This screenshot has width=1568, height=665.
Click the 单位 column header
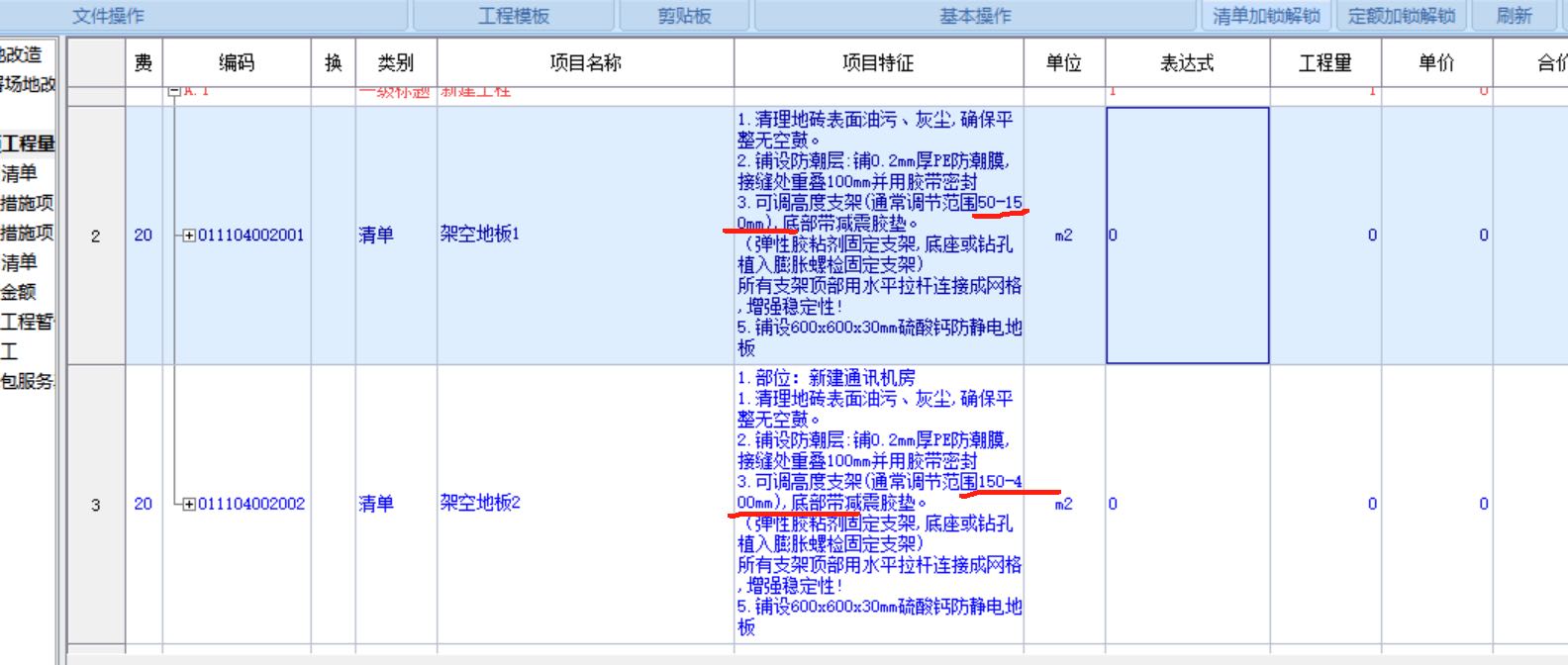tap(1064, 63)
